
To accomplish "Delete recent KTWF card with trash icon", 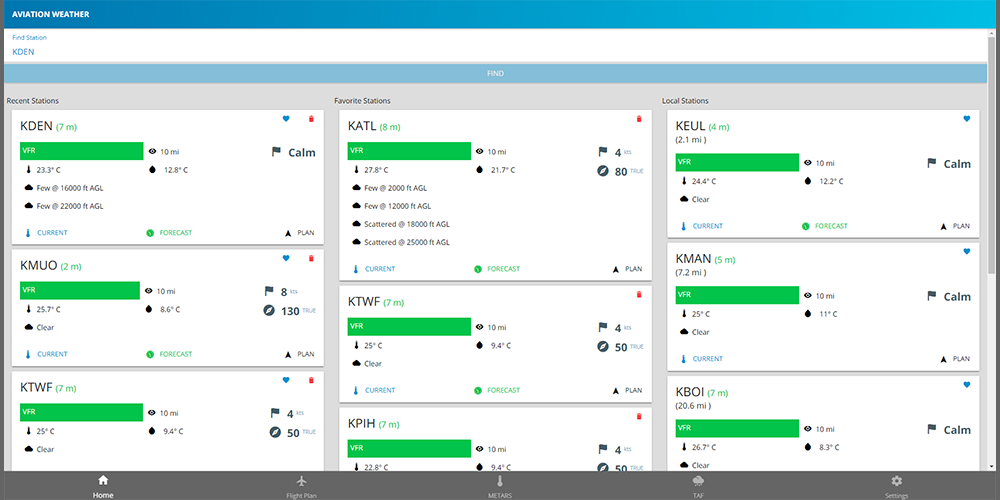I will pos(311,380).
